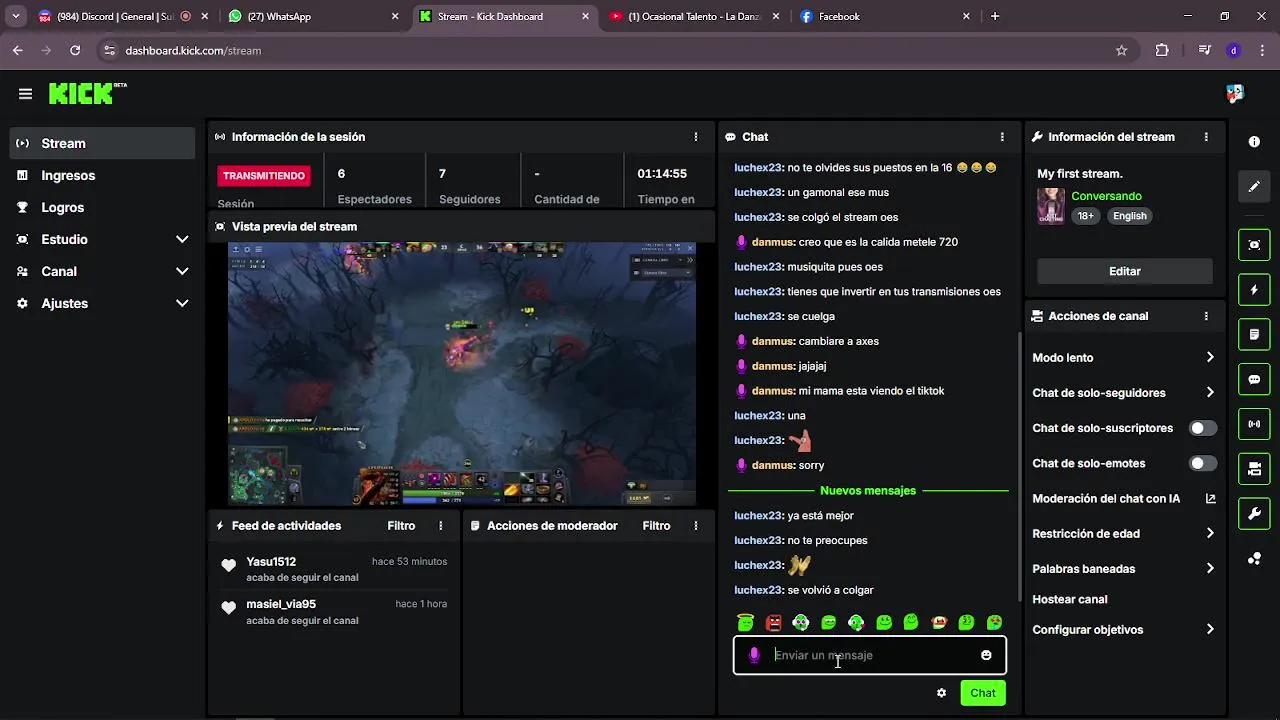This screenshot has height=720, width=1280.
Task: Open Acciones de moderador three-dot options
Action: point(696,526)
